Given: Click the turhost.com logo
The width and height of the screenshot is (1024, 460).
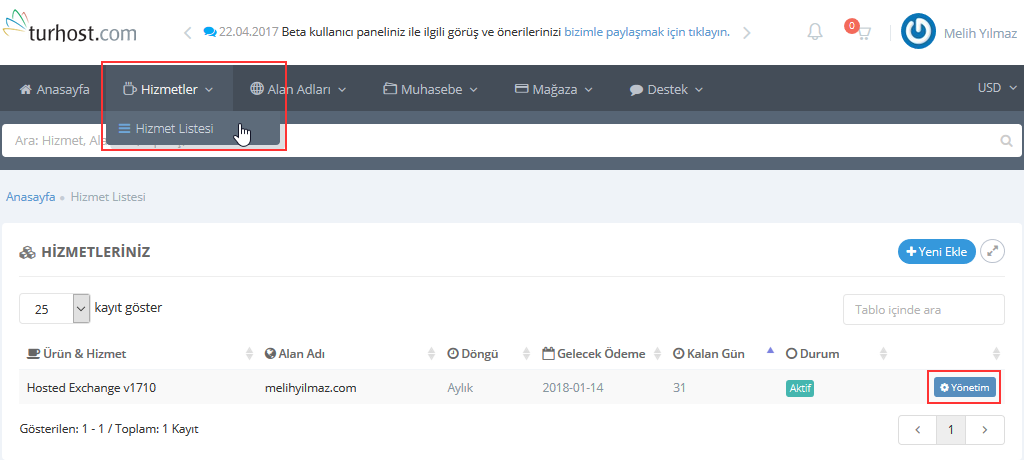Looking at the screenshot, I should [70, 32].
